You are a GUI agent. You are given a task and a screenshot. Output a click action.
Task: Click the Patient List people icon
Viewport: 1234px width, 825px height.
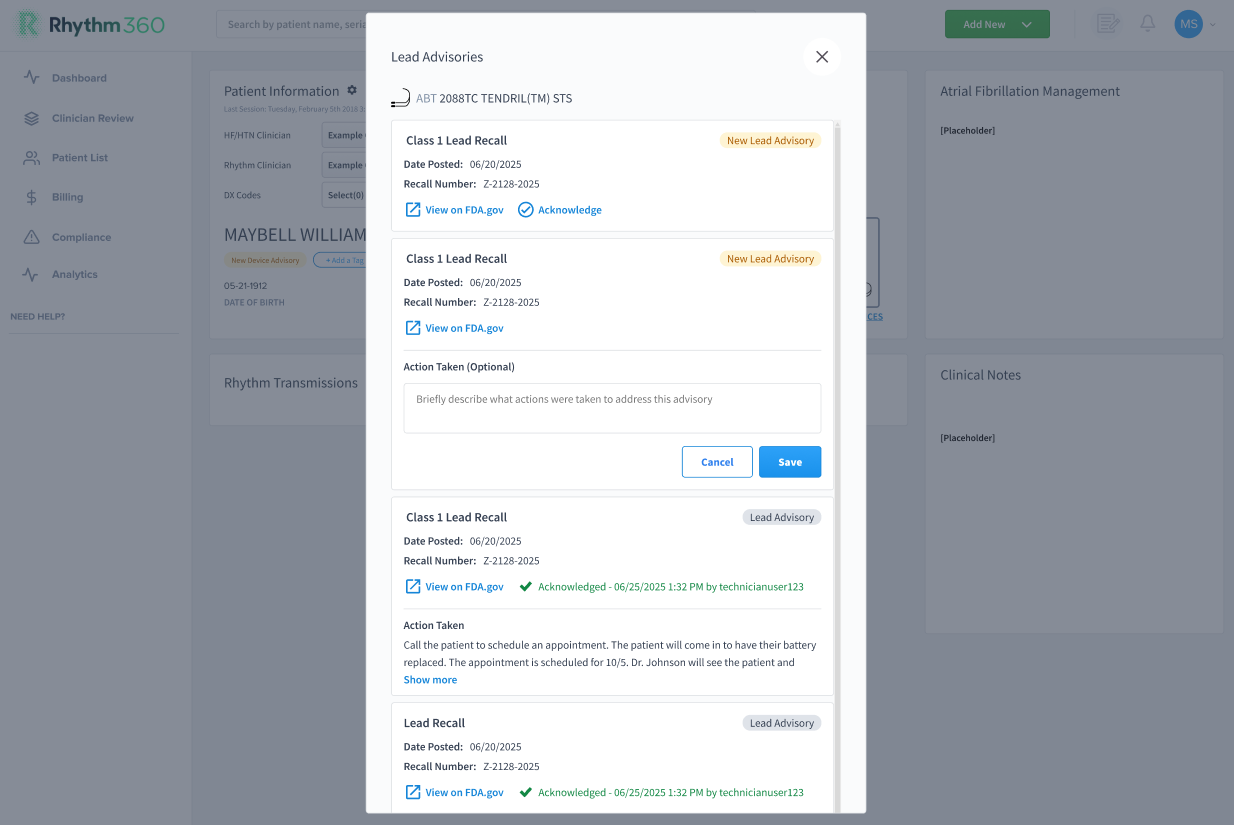coord(32,158)
